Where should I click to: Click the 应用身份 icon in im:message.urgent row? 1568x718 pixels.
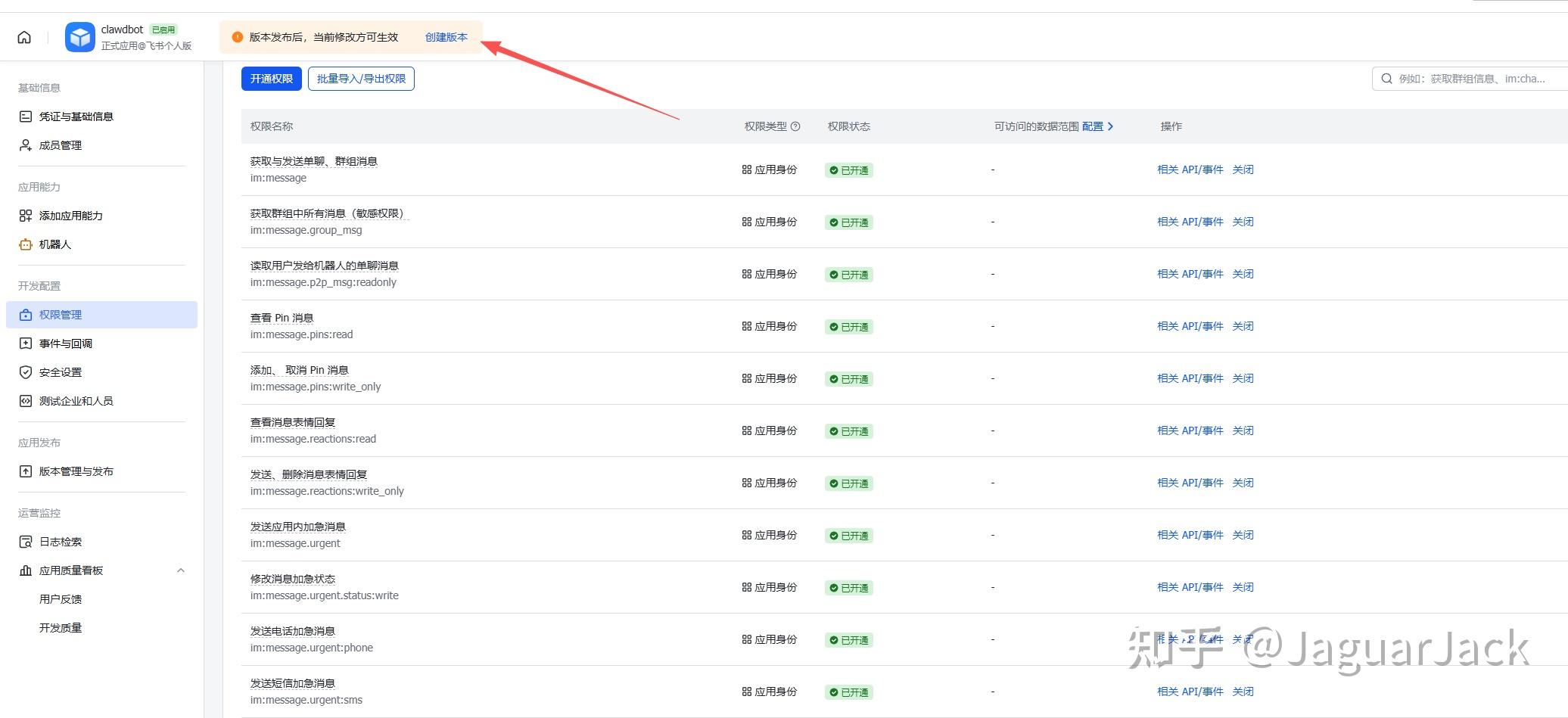point(747,536)
